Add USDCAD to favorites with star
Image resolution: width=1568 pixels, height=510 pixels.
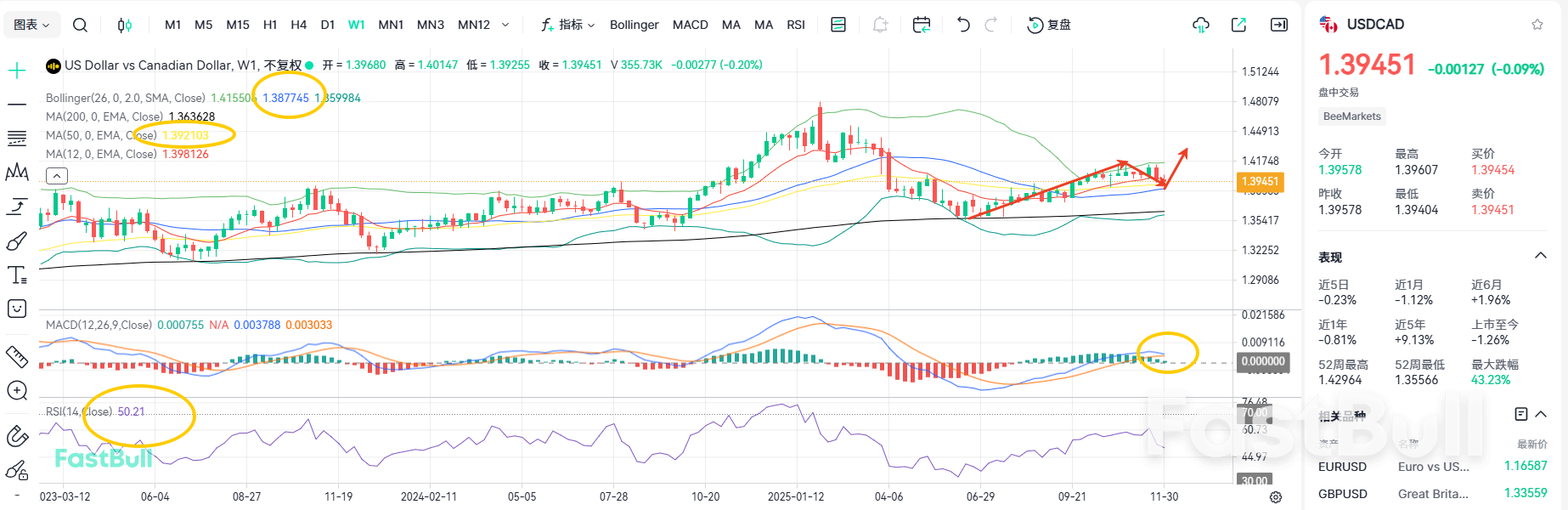point(1537,25)
